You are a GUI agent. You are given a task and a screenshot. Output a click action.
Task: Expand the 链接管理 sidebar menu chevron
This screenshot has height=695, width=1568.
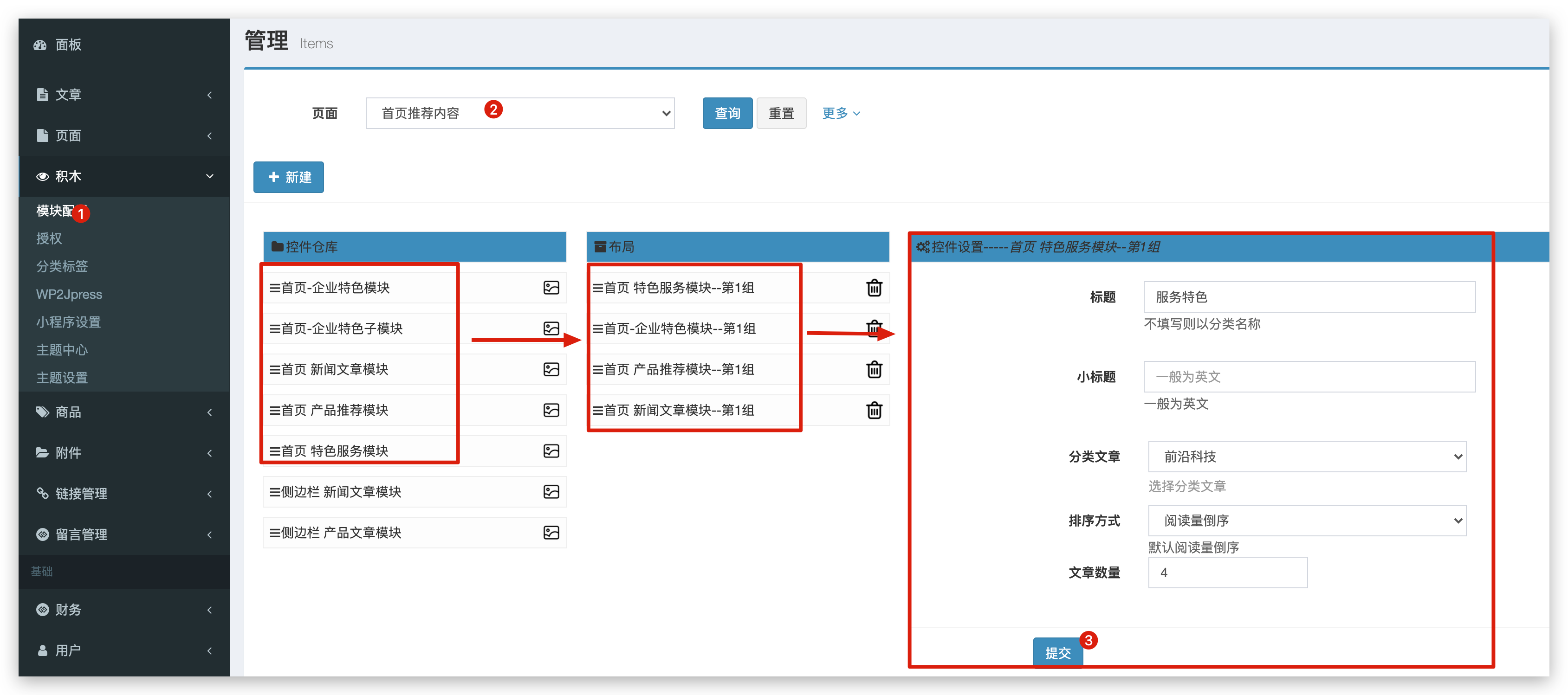(x=209, y=494)
